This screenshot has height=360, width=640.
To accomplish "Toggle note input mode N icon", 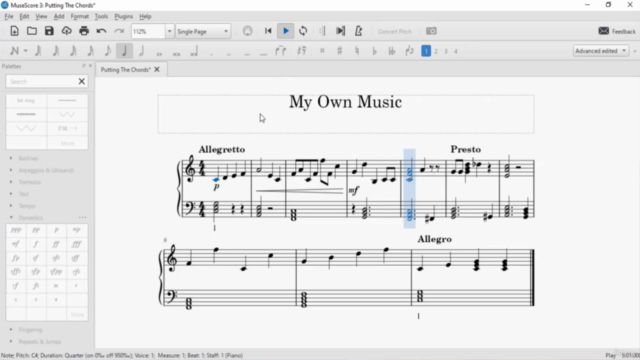I will (x=14, y=51).
